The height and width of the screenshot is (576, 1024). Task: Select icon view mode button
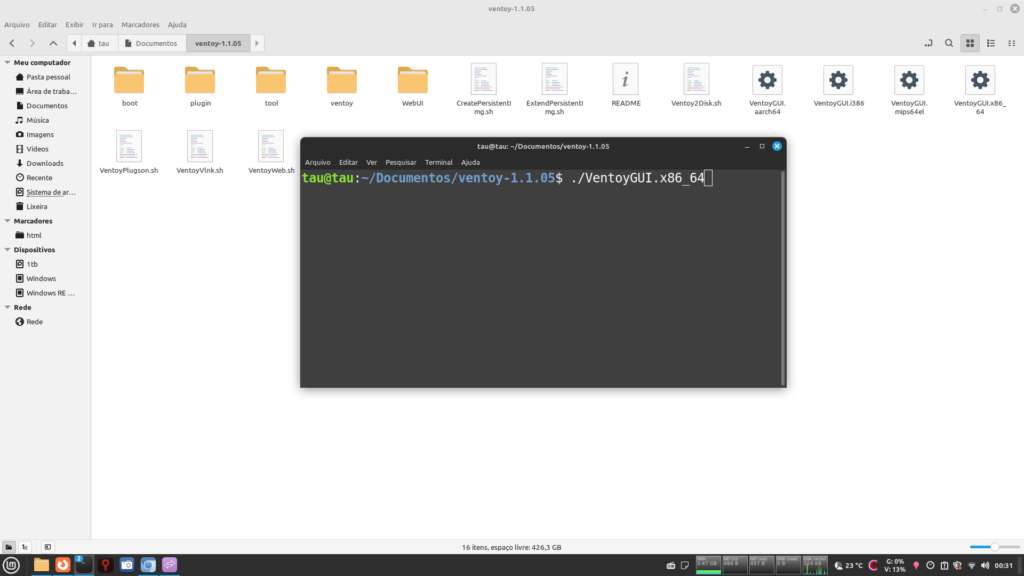[969, 43]
